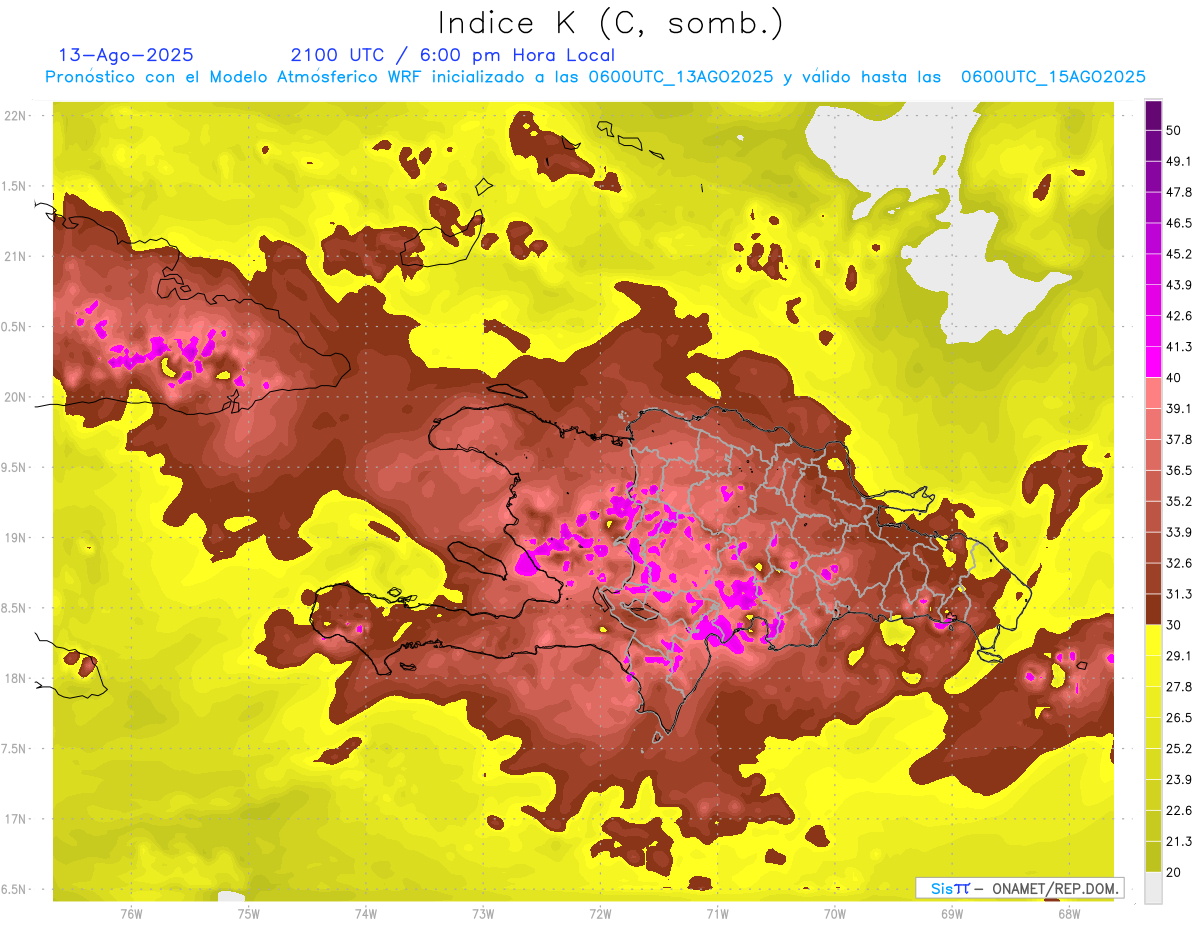Click the date label "13-Ago-2025"

click(126, 55)
